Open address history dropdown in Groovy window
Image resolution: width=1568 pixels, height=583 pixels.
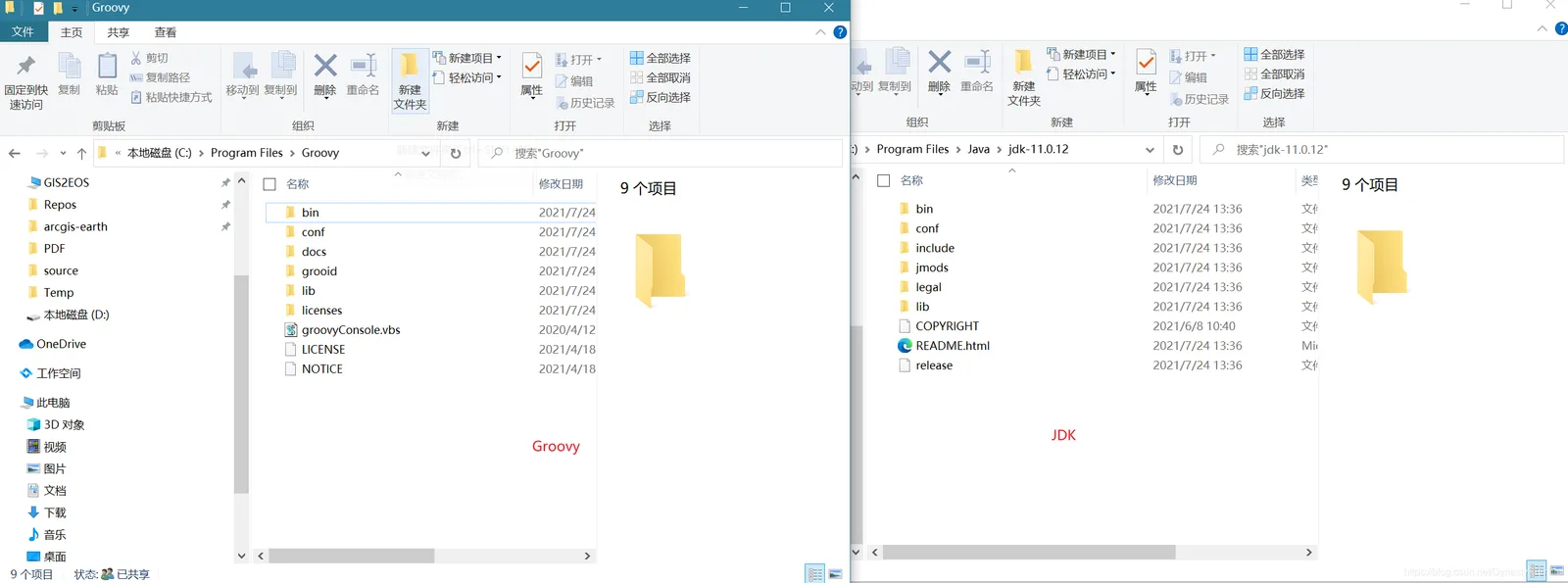(425, 153)
